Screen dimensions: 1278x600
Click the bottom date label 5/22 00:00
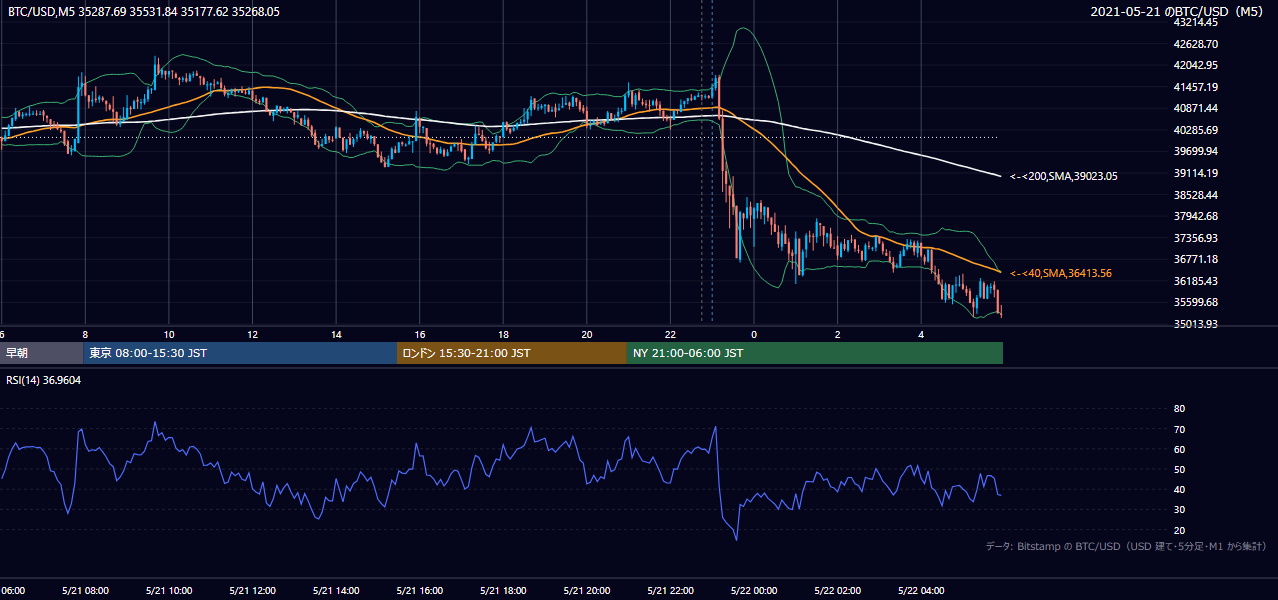click(754, 590)
